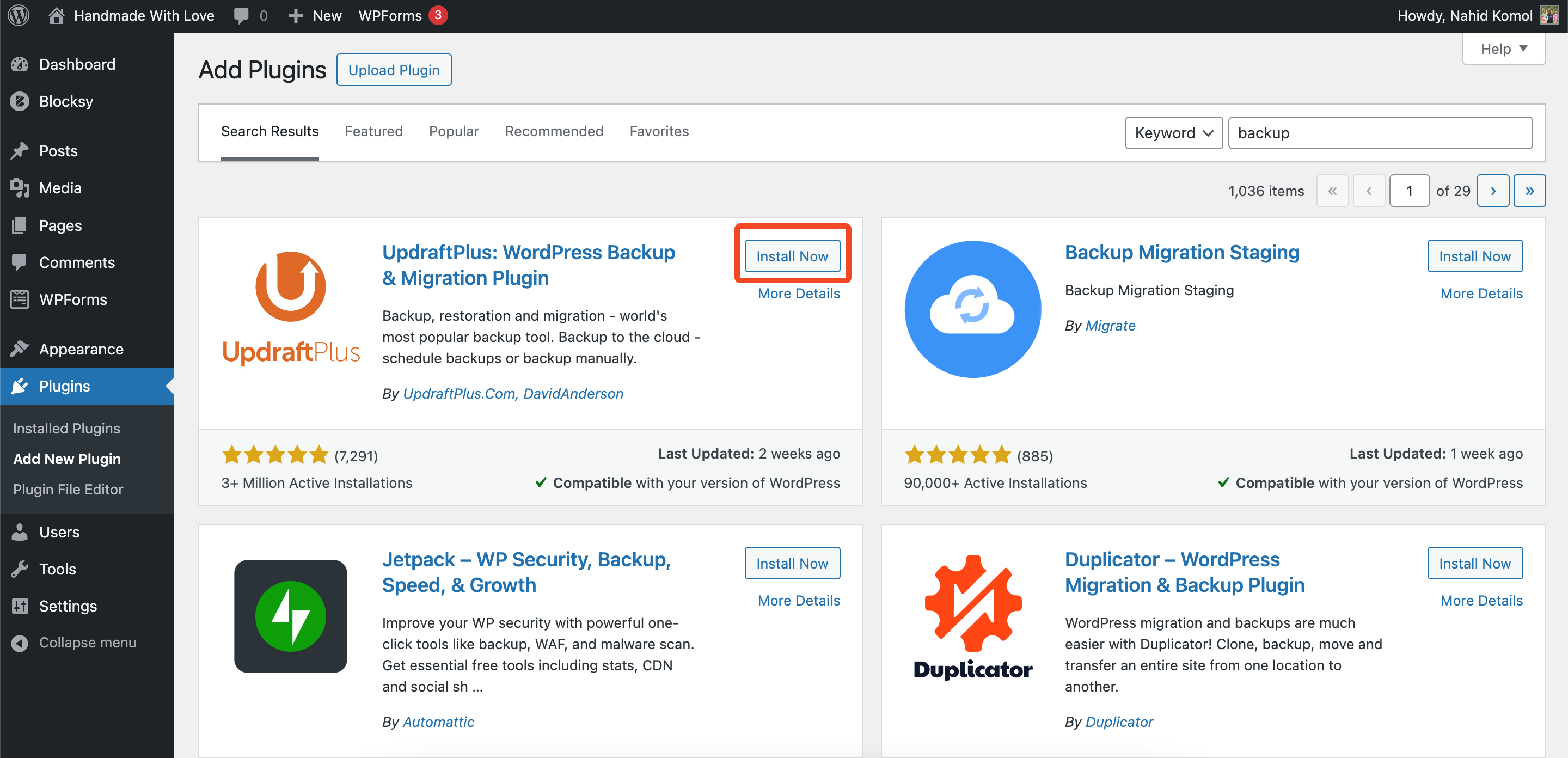Click the Media icon in sidebar
1568x758 pixels.
(20, 187)
